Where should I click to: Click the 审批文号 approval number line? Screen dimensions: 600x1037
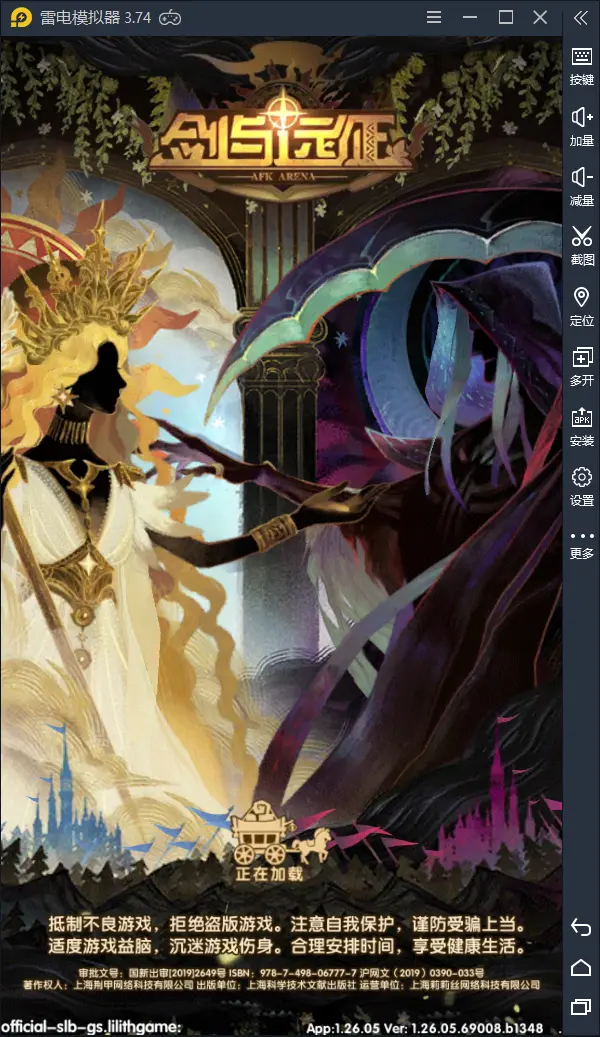[281, 973]
